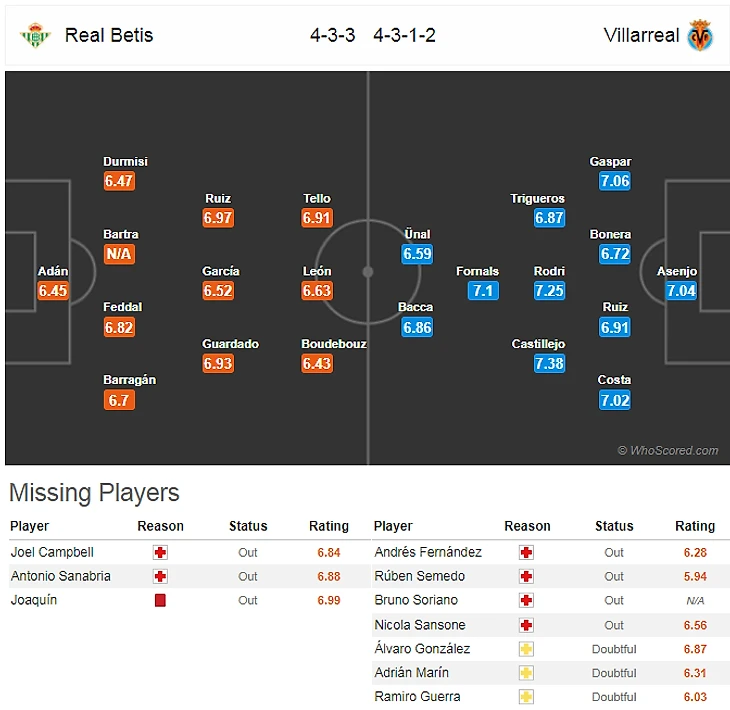This screenshot has height=710, width=730.
Task: Click Joel Campbell's injury red cross icon
Action: pyautogui.click(x=160, y=552)
